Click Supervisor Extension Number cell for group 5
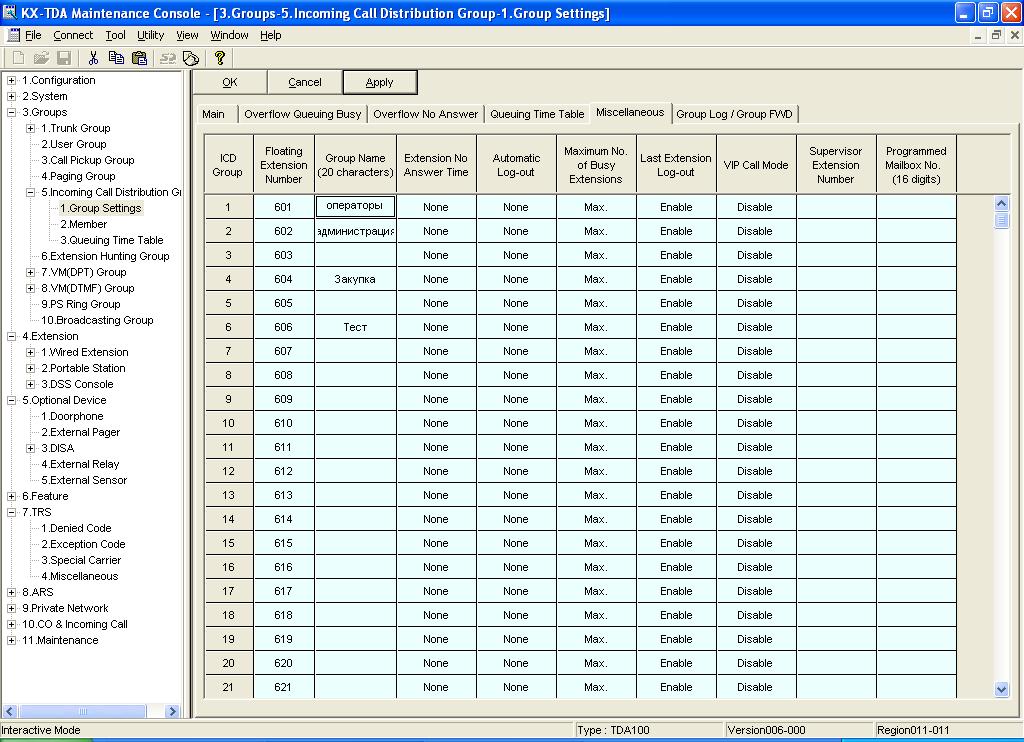The image size is (1024, 742). pyautogui.click(x=836, y=303)
